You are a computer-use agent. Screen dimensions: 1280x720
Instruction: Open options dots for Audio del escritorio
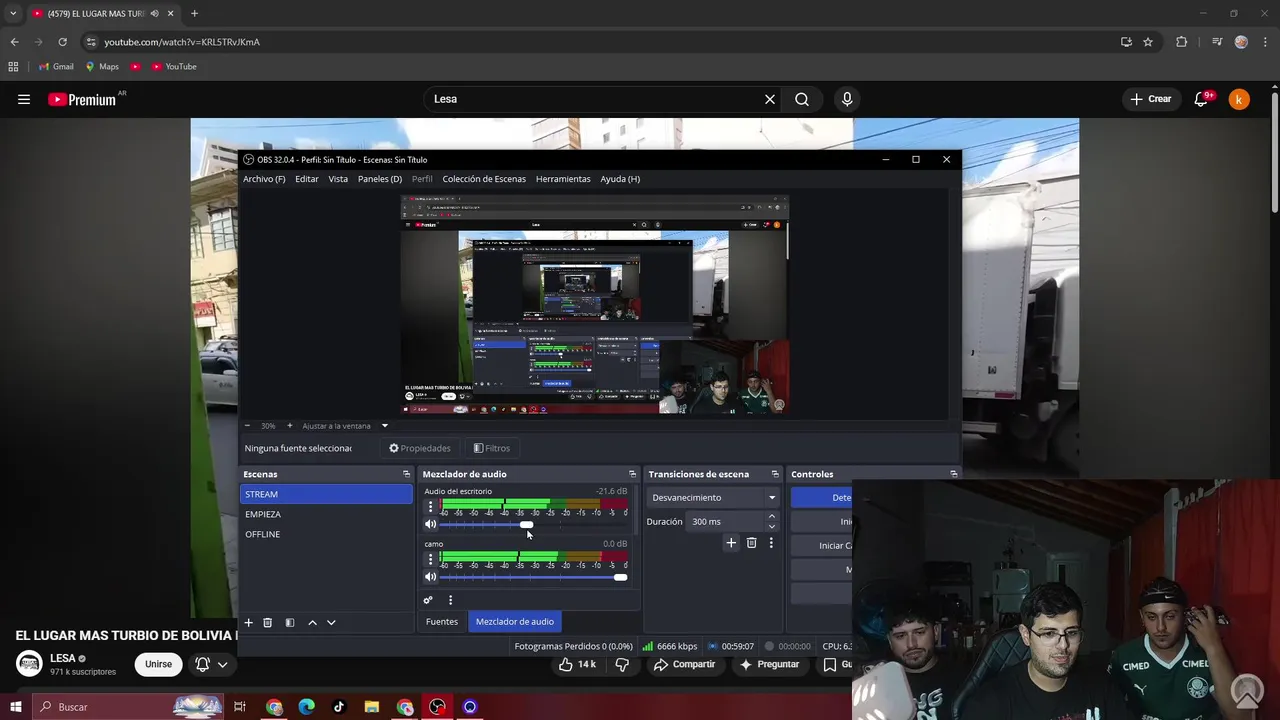point(431,507)
